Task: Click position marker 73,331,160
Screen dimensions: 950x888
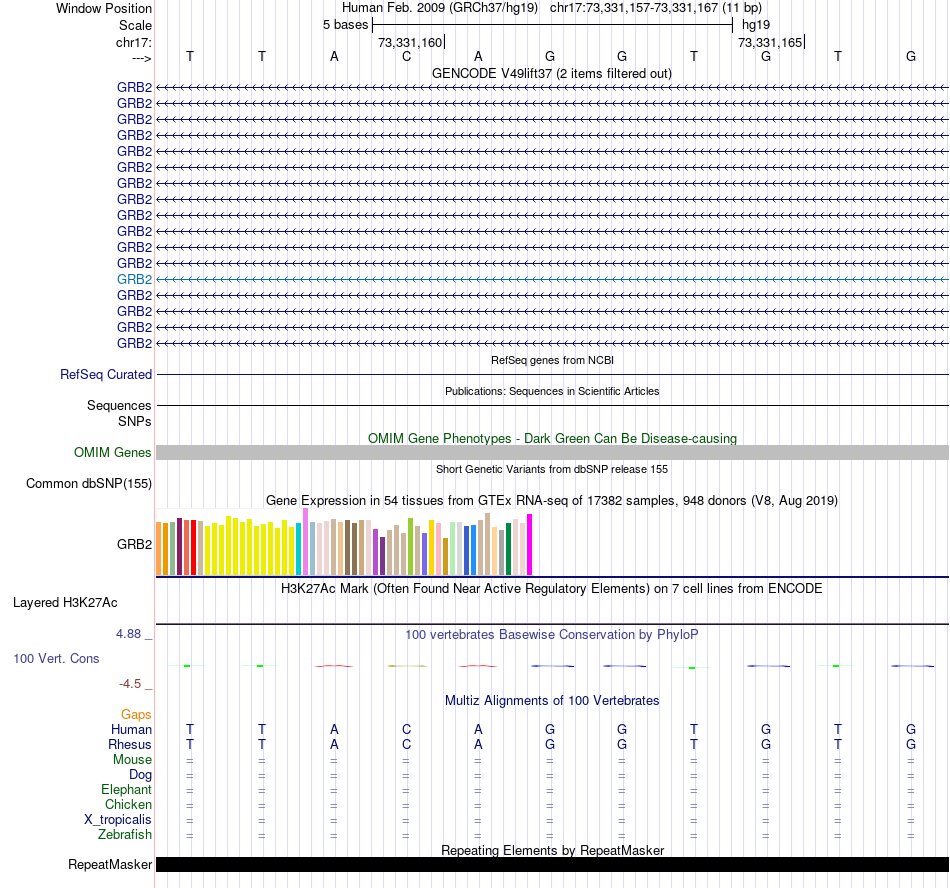Action: click(410, 42)
